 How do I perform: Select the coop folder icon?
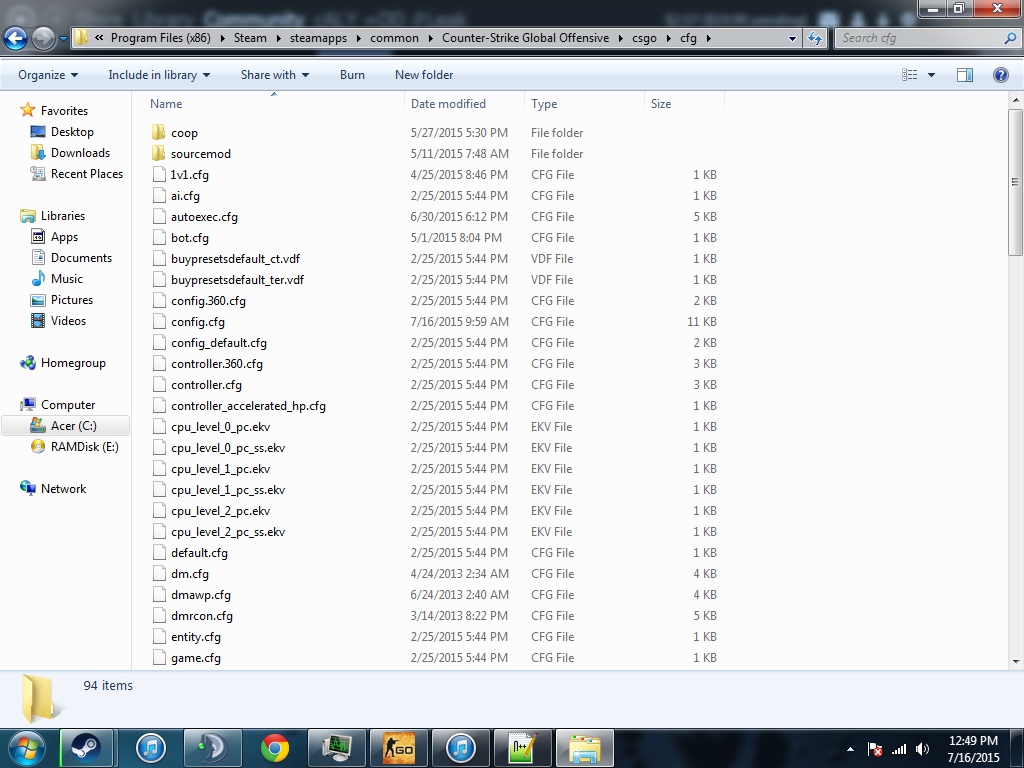(159, 133)
